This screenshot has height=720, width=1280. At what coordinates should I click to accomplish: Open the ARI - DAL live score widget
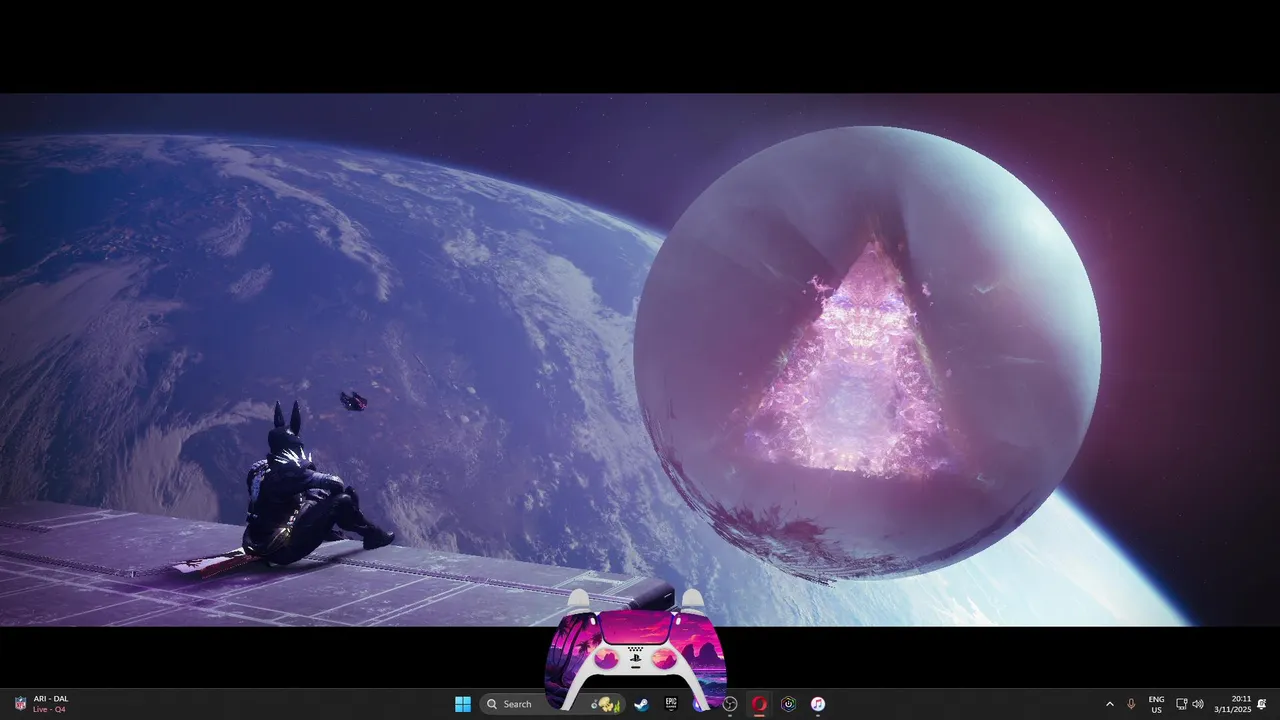pos(41,704)
